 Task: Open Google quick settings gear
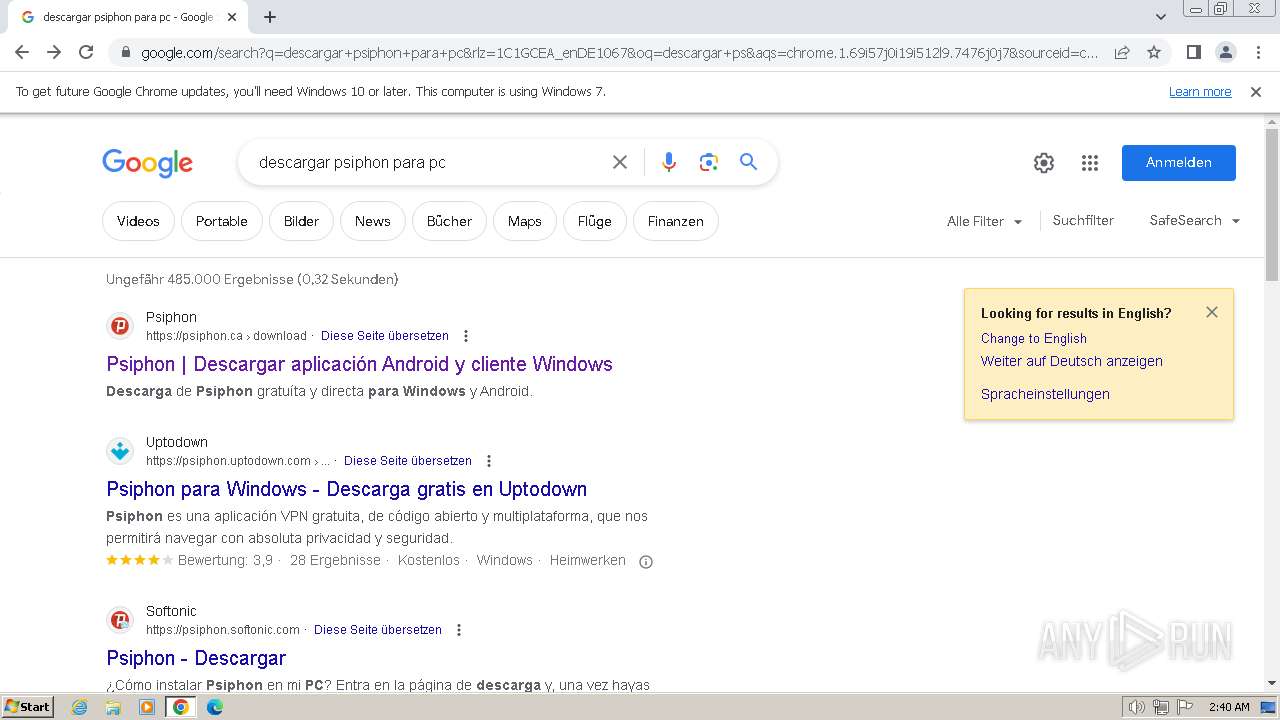[1044, 163]
